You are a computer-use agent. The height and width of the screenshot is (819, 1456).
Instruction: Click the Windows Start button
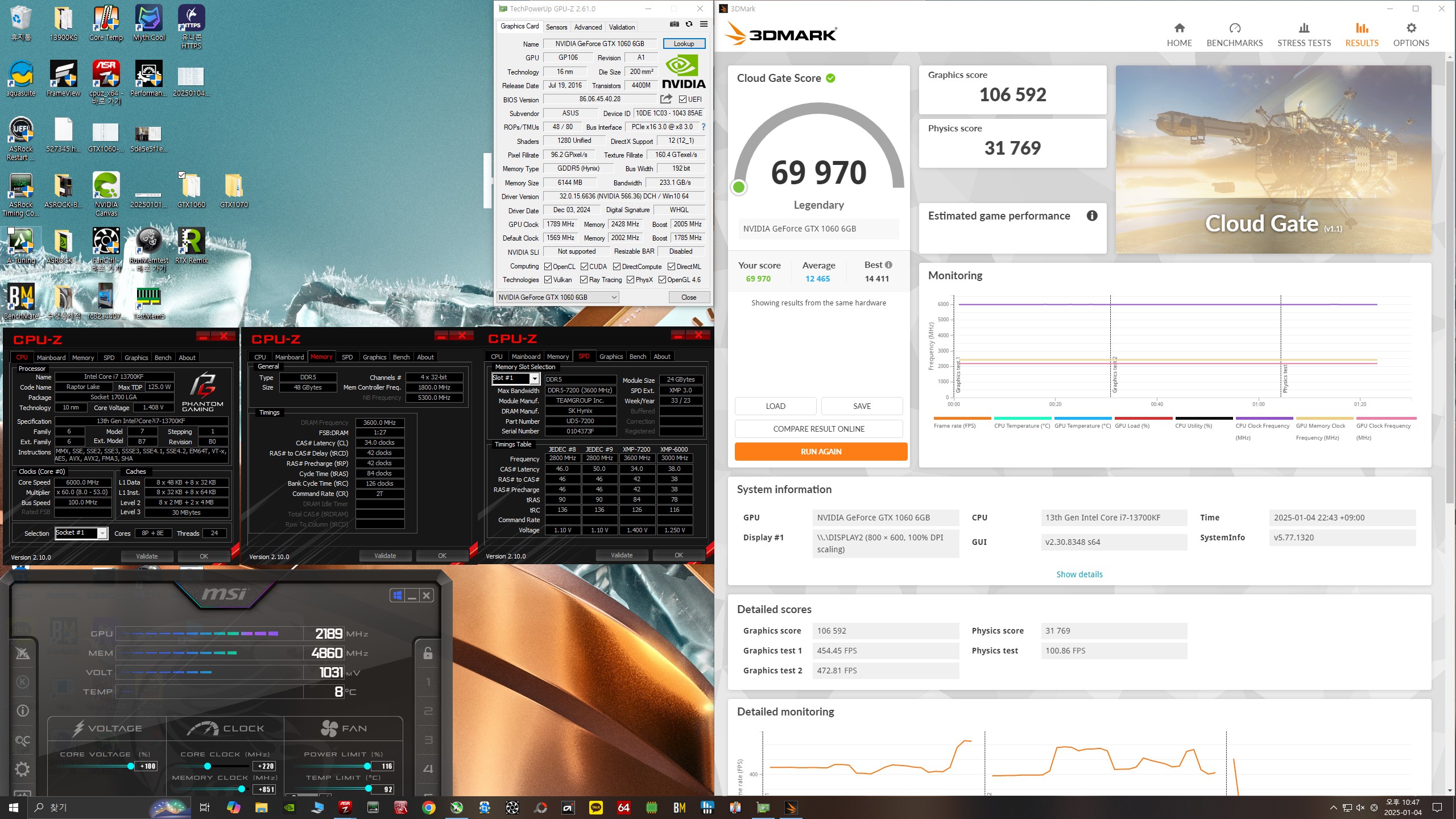pos(14,808)
